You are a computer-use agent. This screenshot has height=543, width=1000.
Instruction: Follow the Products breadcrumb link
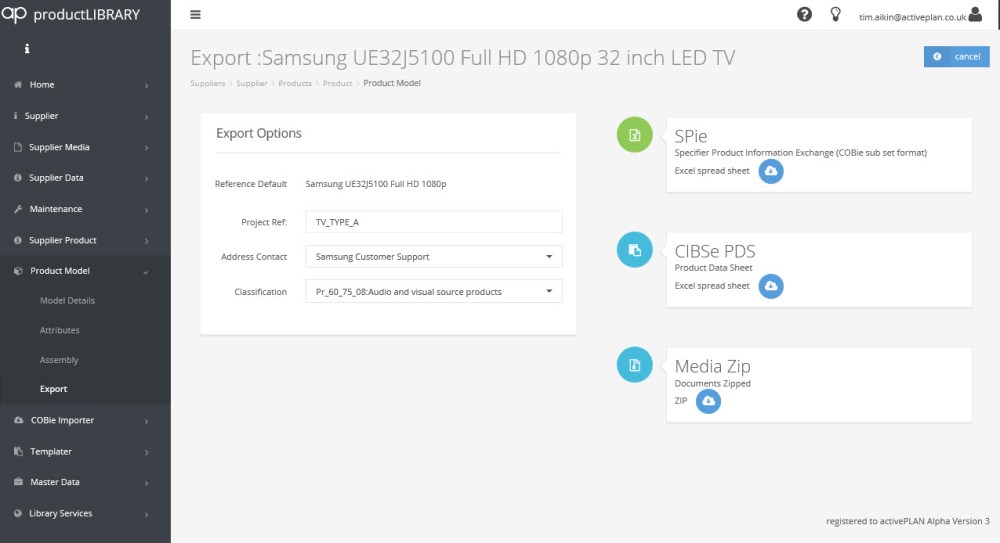295,83
